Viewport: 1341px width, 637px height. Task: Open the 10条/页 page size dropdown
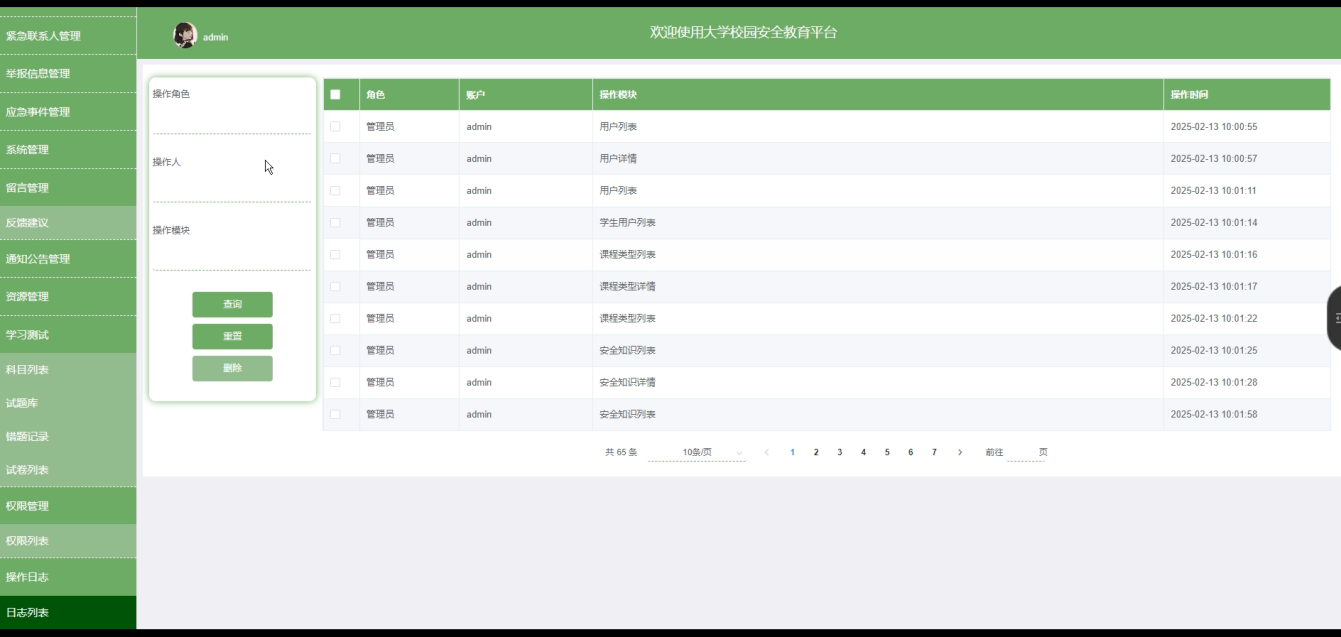(697, 452)
